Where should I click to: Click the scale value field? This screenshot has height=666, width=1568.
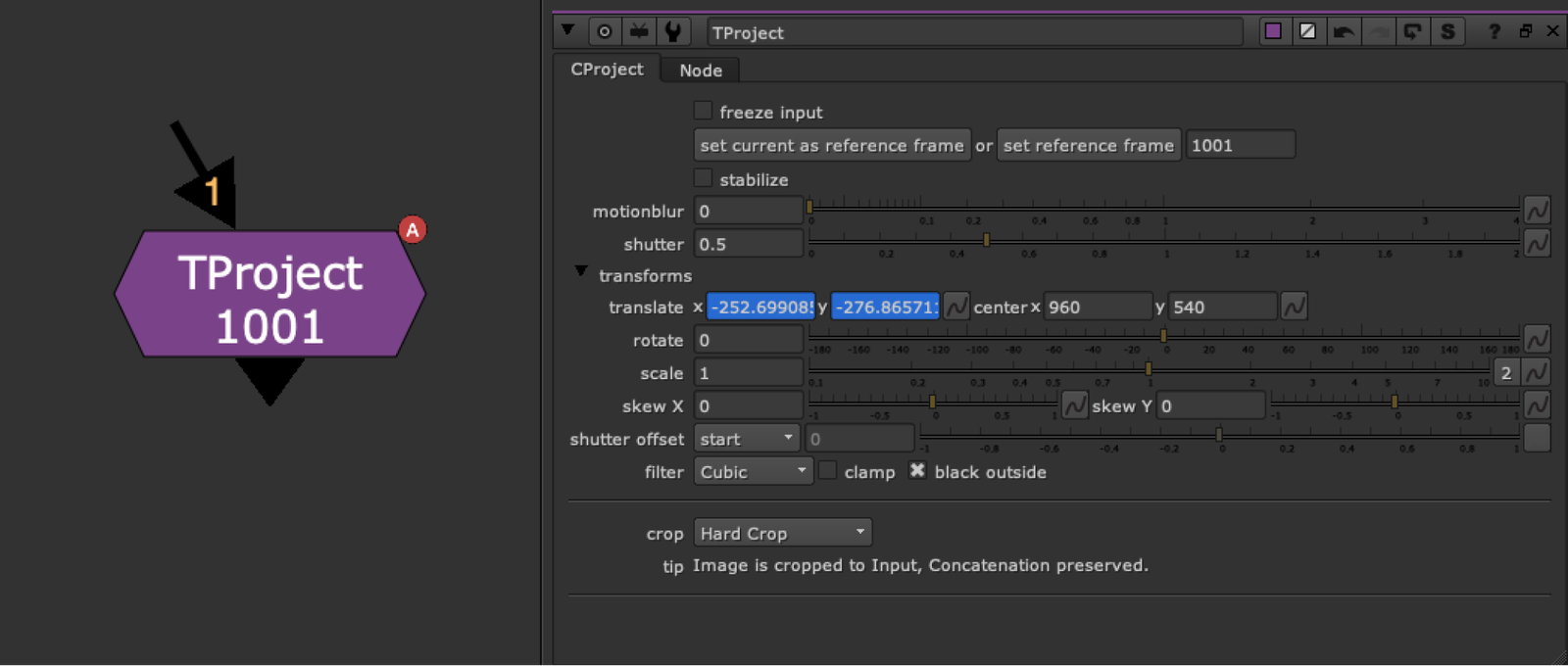pos(749,373)
